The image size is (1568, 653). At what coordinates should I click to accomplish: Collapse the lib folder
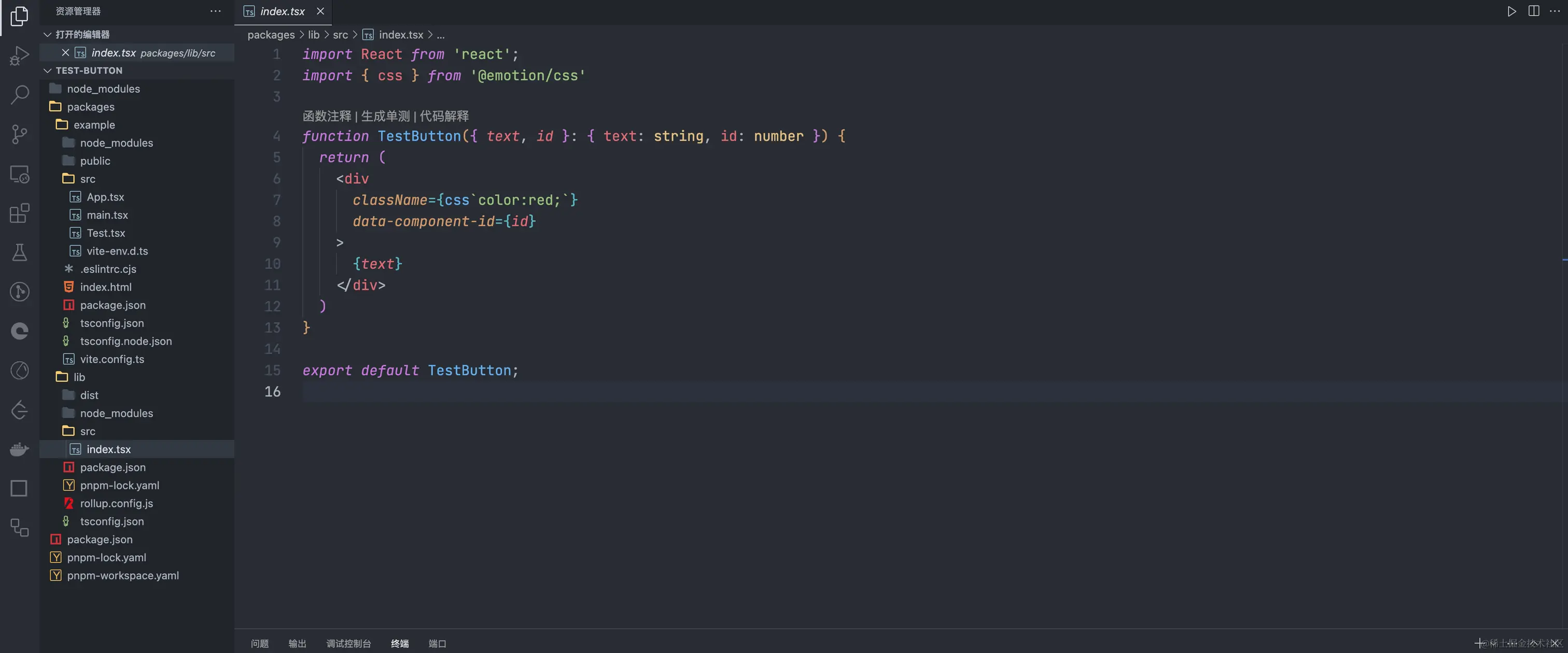(137, 377)
